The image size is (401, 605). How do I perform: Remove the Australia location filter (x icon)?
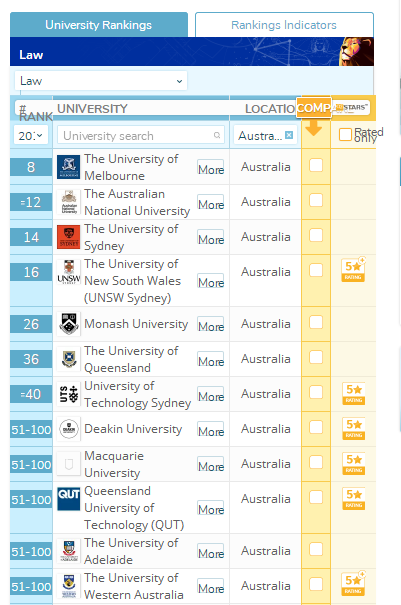289,135
